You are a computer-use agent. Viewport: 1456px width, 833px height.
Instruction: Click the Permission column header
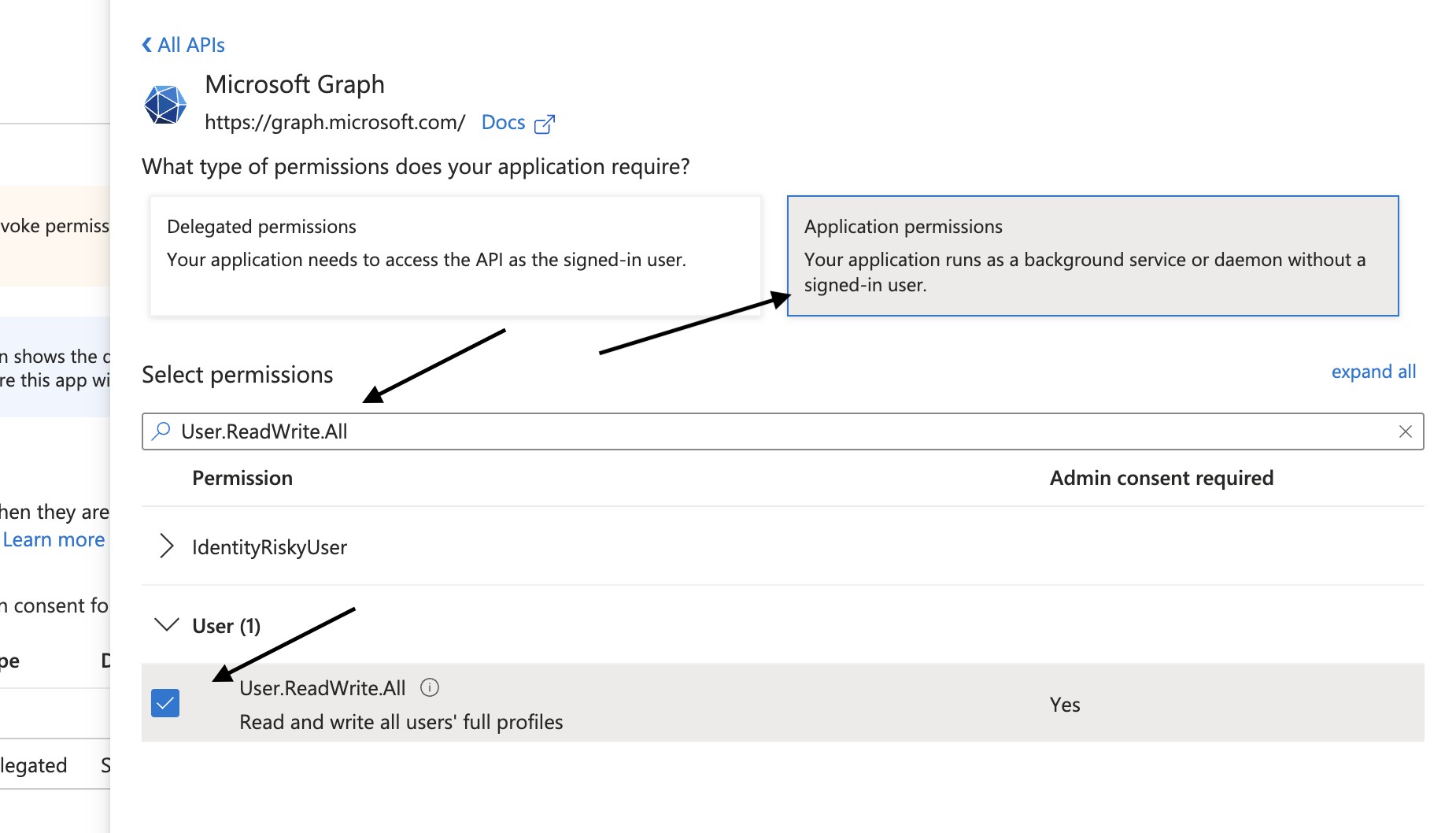pos(242,478)
